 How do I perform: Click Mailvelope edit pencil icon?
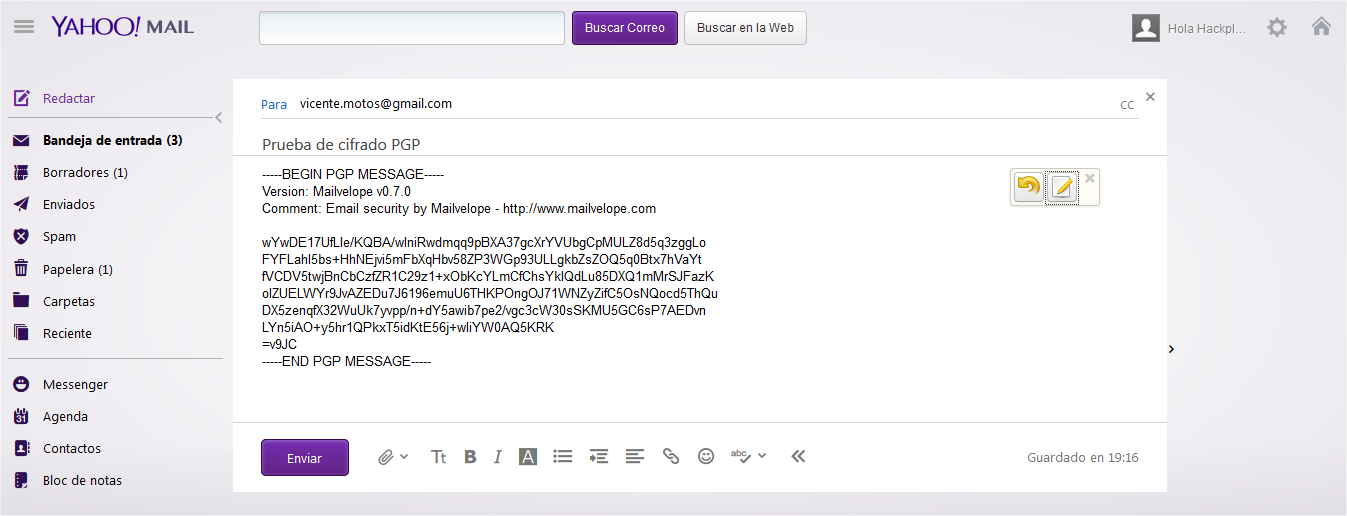1062,187
